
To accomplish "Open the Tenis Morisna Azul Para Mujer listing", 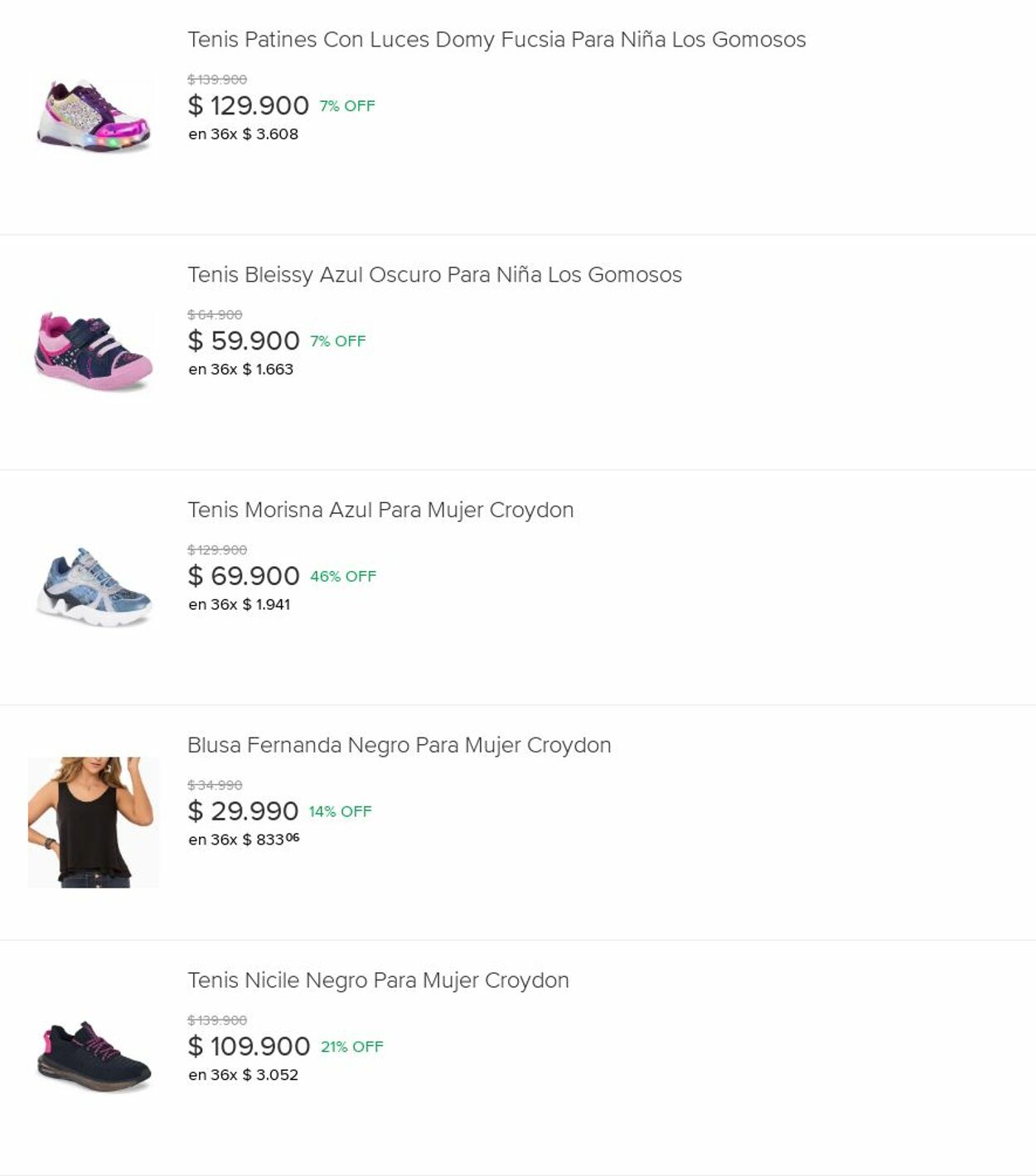I will click(x=380, y=511).
